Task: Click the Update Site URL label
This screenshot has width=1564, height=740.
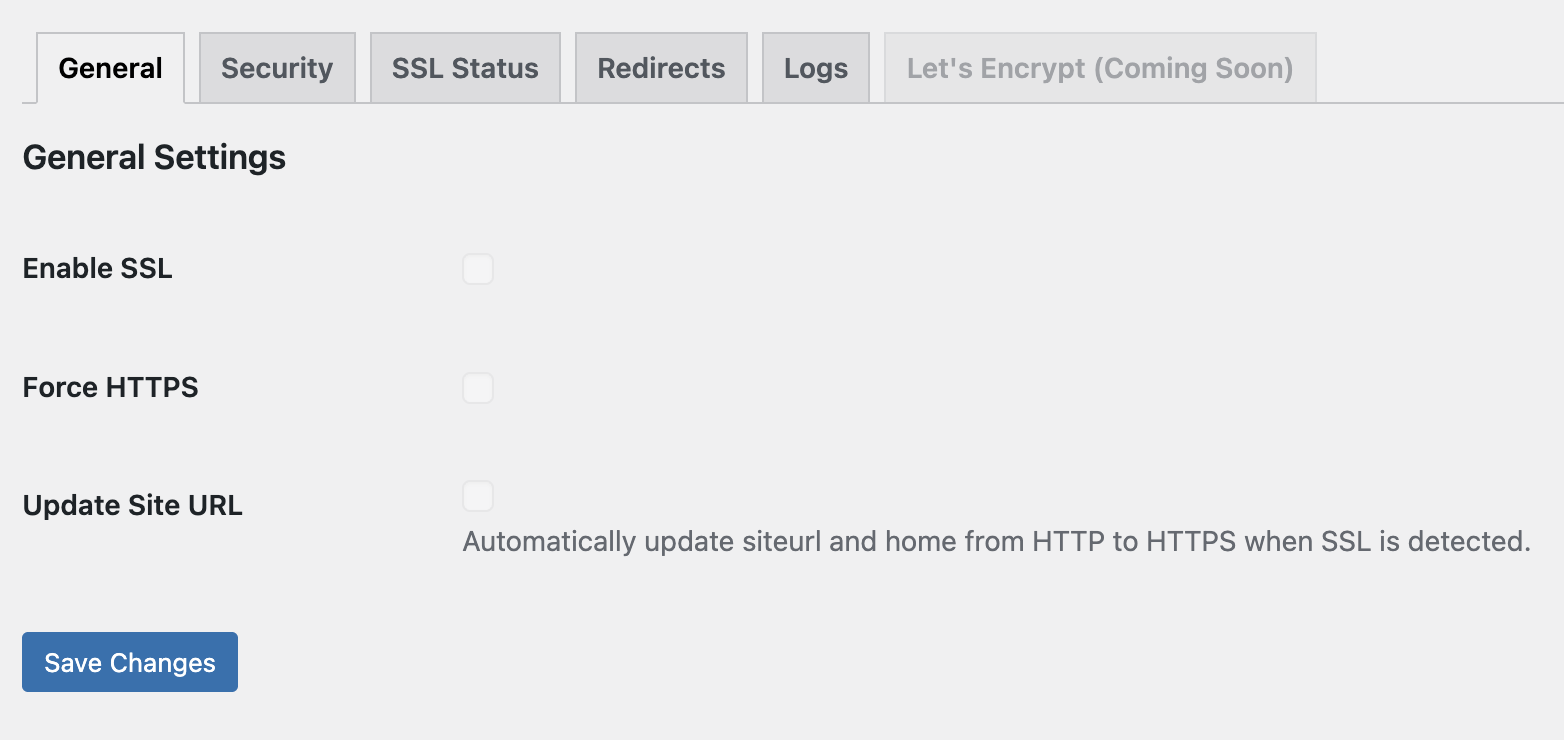Action: tap(132, 505)
